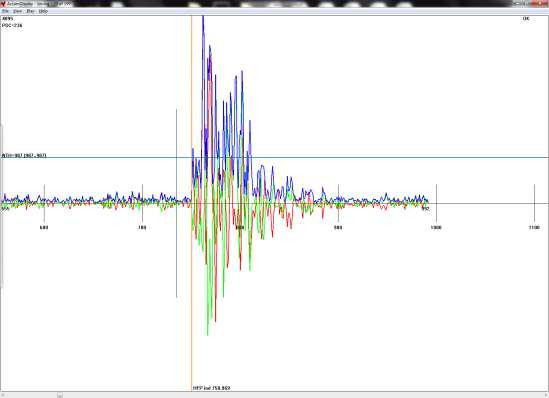Open the Help menu
This screenshot has width=549, height=398.
[x=43, y=11]
